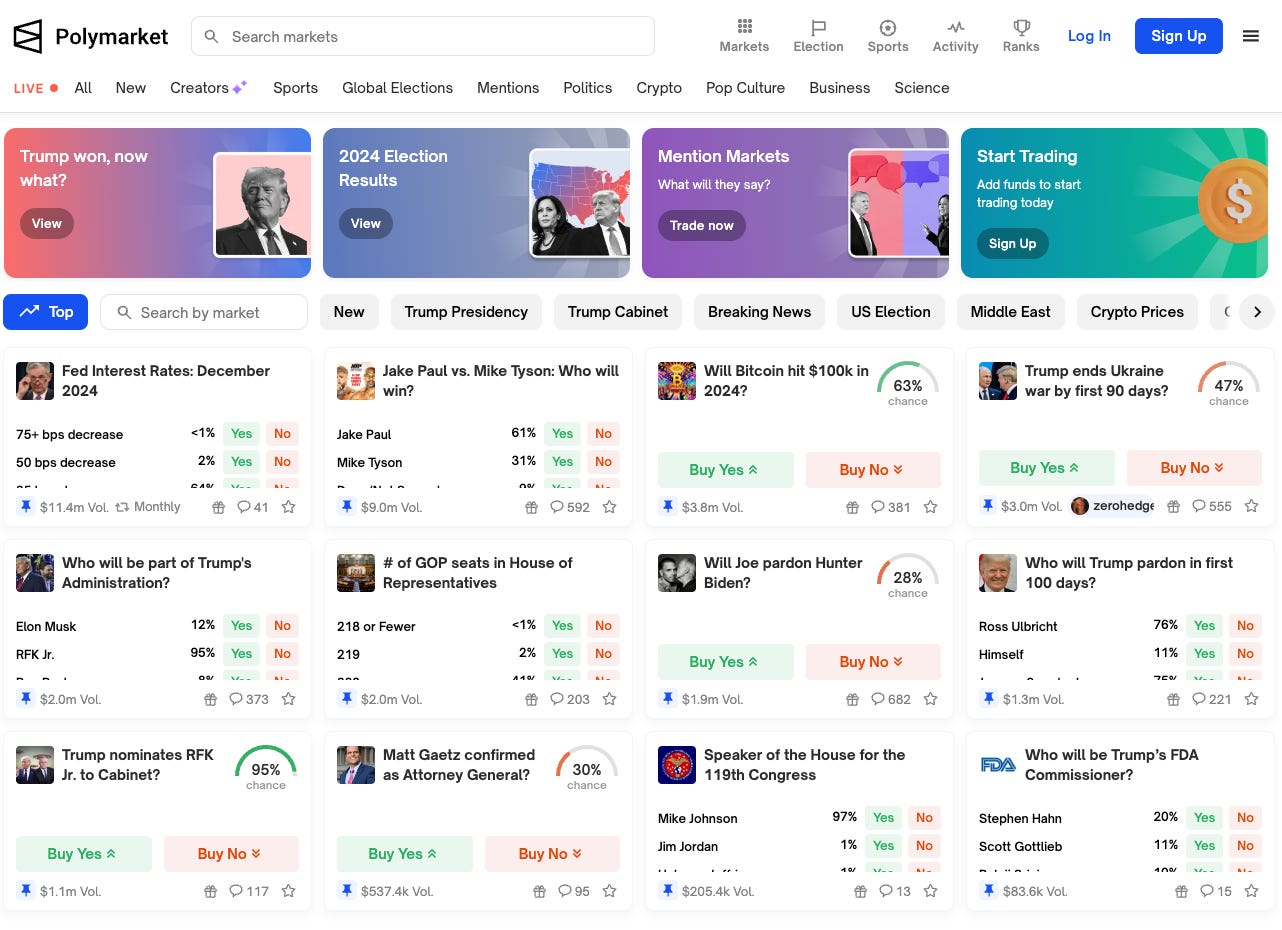This screenshot has width=1282, height=930.
Task: Filter by Trump Presidency chip
Action: [x=466, y=312]
